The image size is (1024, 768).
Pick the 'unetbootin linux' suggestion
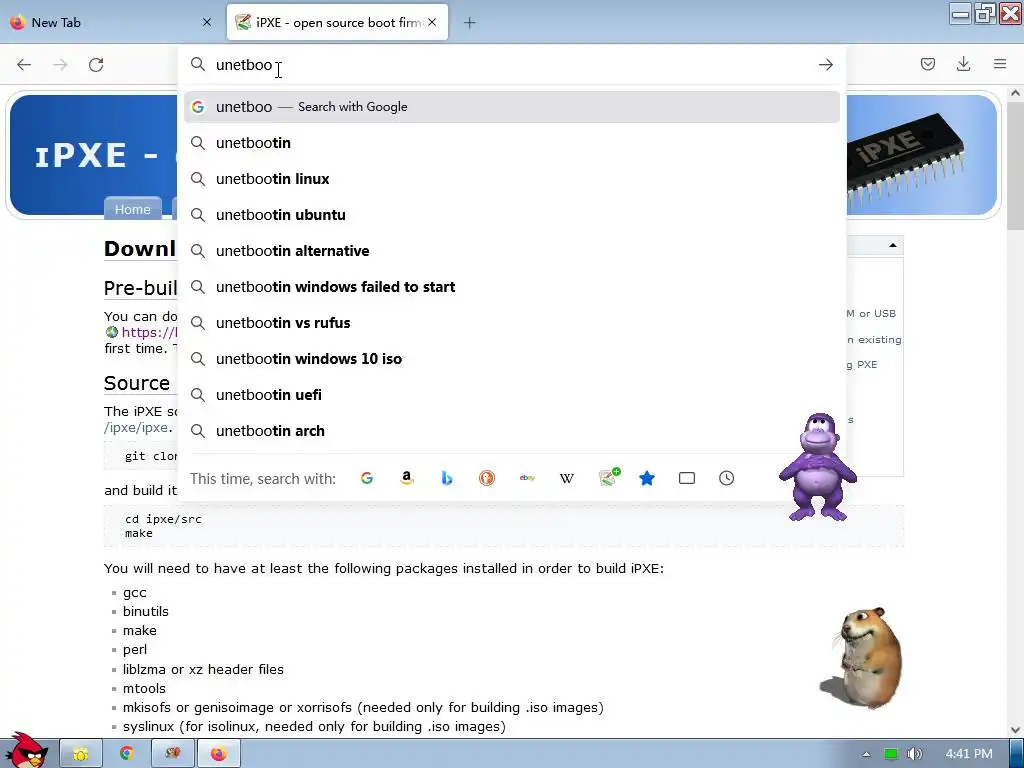click(512, 179)
